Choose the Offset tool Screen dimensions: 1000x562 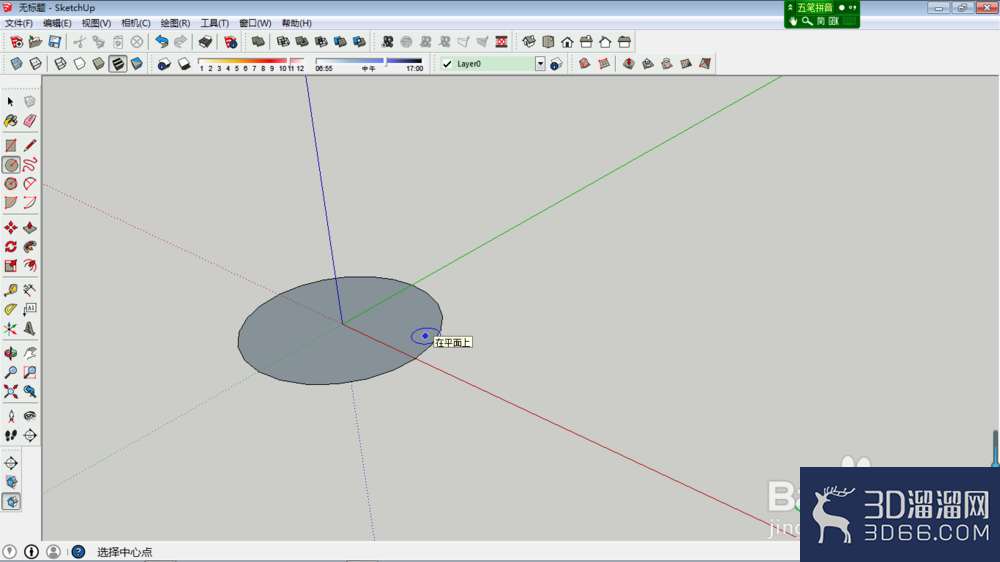tap(30, 265)
